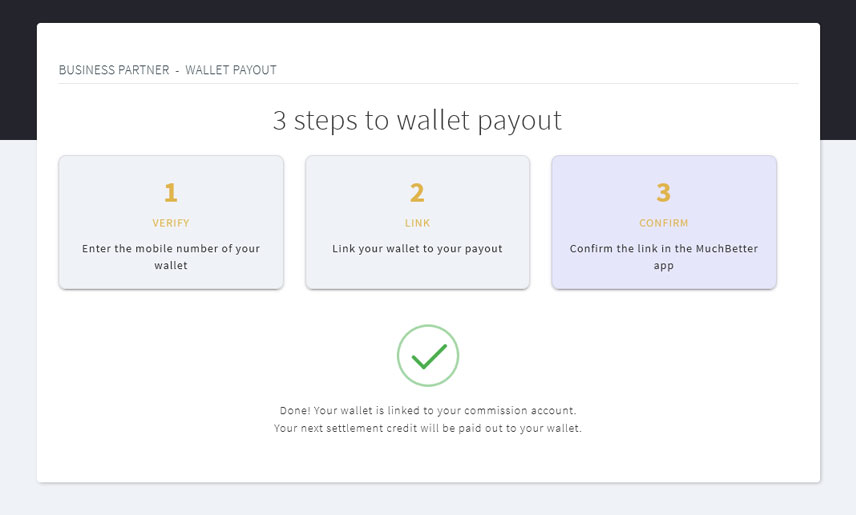The height and width of the screenshot is (515, 856).
Task: Select the CONFIRM step label
Action: coord(664,223)
